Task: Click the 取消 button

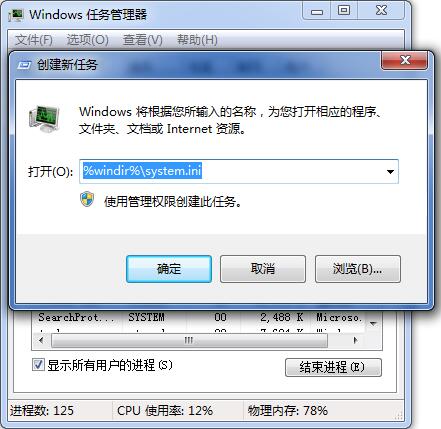Action: tap(263, 269)
